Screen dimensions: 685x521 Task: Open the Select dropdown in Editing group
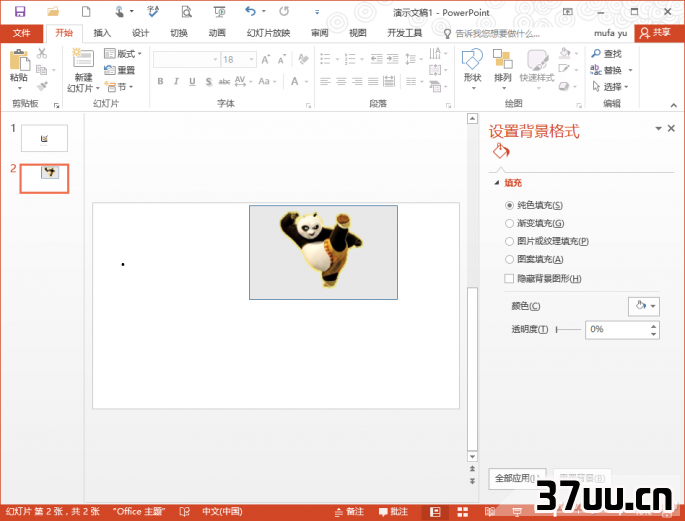[611, 87]
